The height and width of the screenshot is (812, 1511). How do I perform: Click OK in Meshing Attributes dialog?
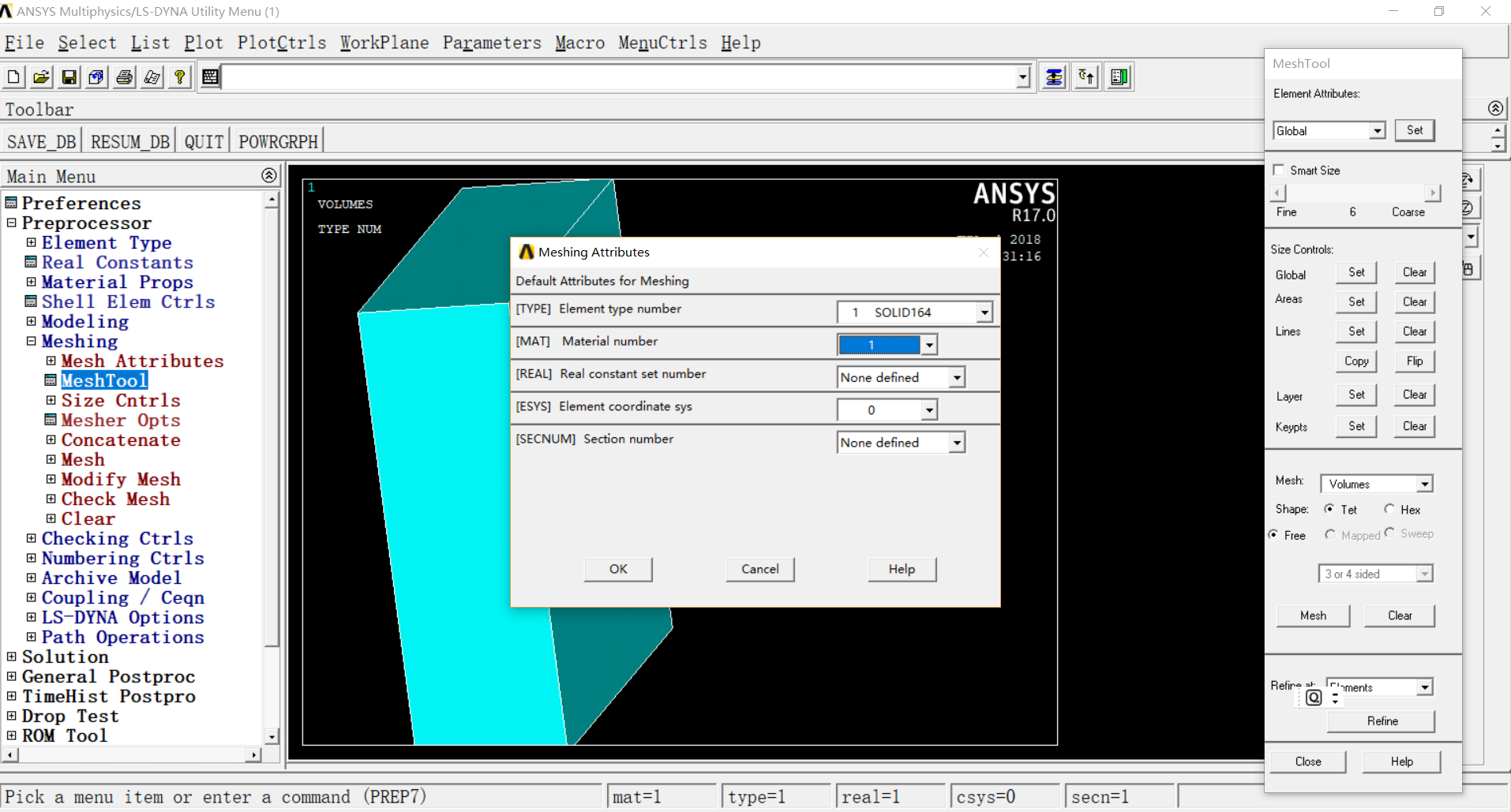[x=618, y=569]
